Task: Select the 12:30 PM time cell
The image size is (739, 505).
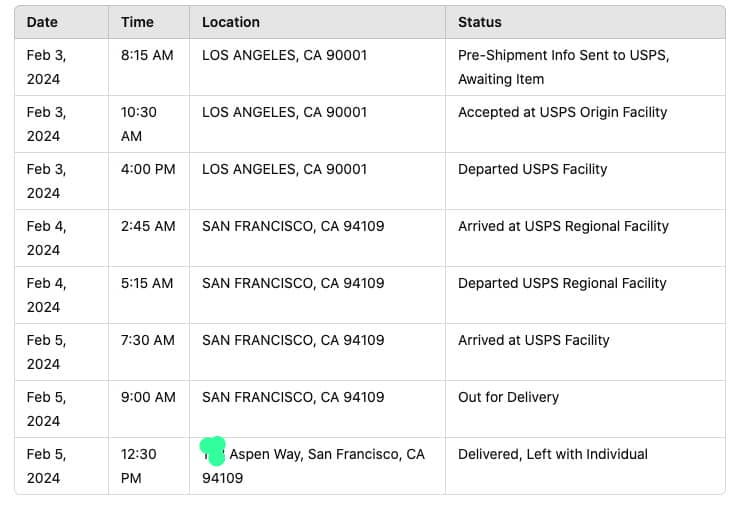Action: coord(139,466)
